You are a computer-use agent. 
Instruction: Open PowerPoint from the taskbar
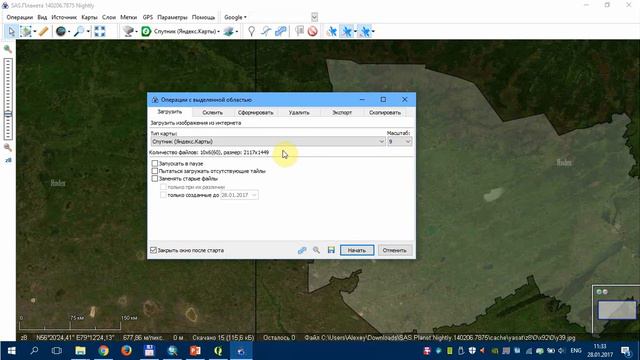click(195, 351)
